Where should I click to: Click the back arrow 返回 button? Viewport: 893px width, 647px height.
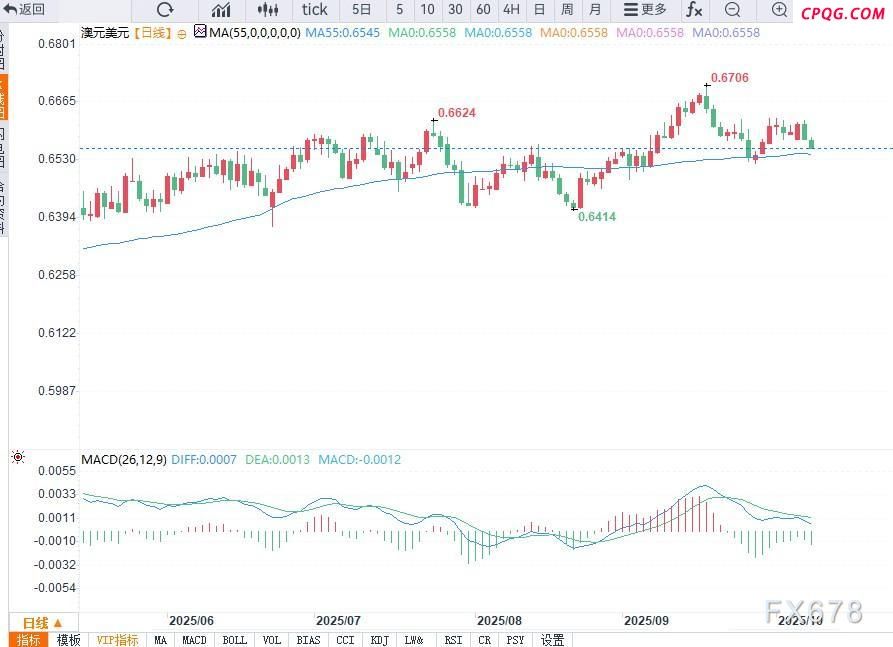pos(26,10)
